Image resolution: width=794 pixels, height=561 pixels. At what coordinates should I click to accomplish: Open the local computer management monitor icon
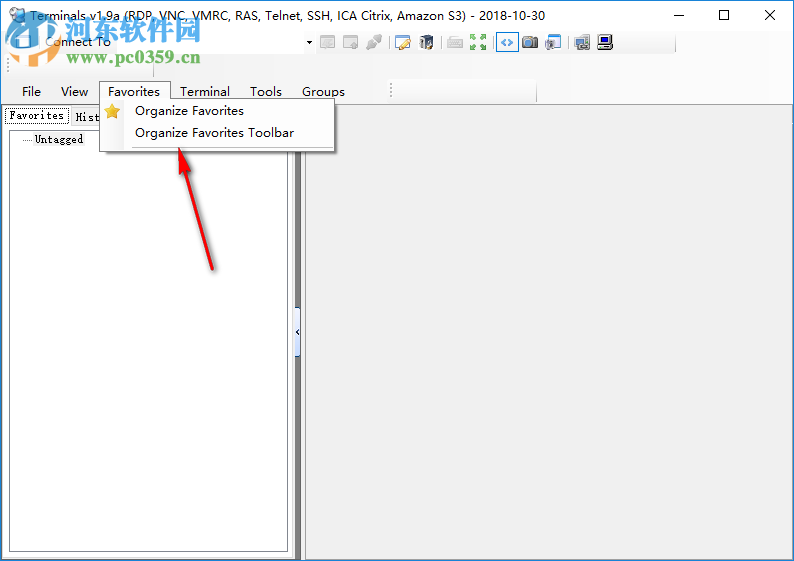pyautogui.click(x=605, y=43)
